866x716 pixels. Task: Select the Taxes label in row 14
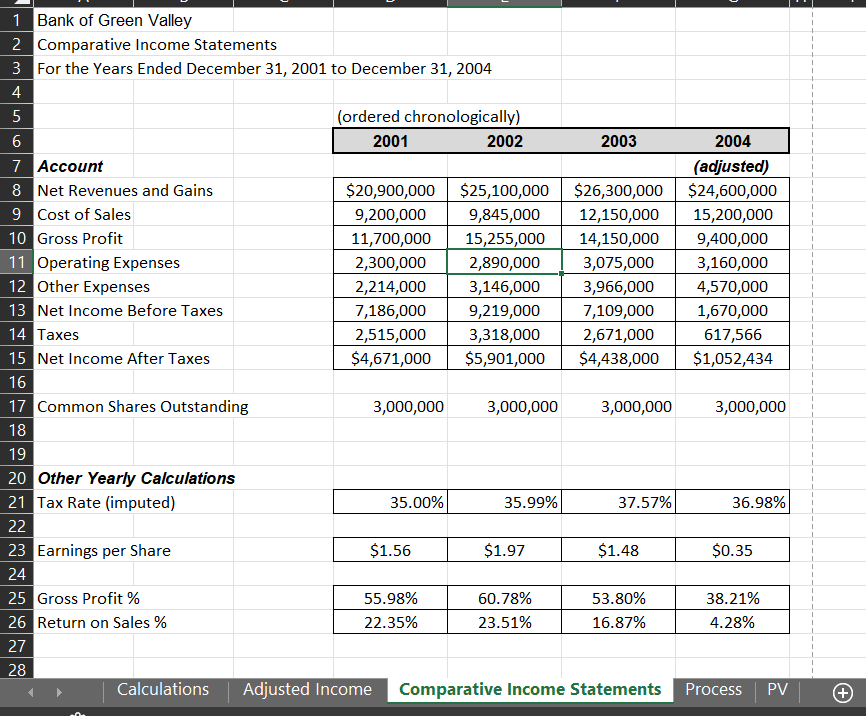58,334
